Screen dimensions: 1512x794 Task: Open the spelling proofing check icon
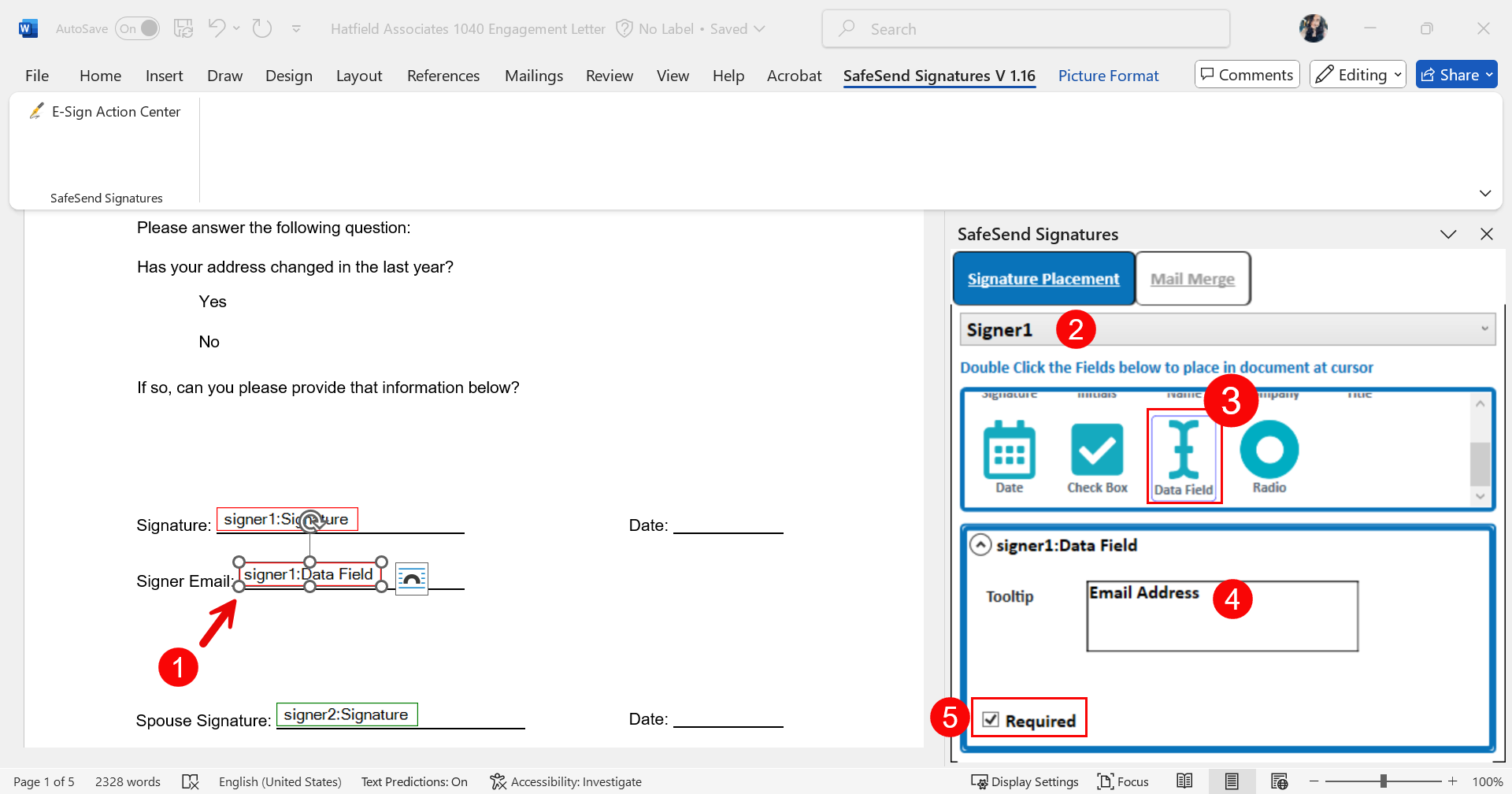pos(191,781)
